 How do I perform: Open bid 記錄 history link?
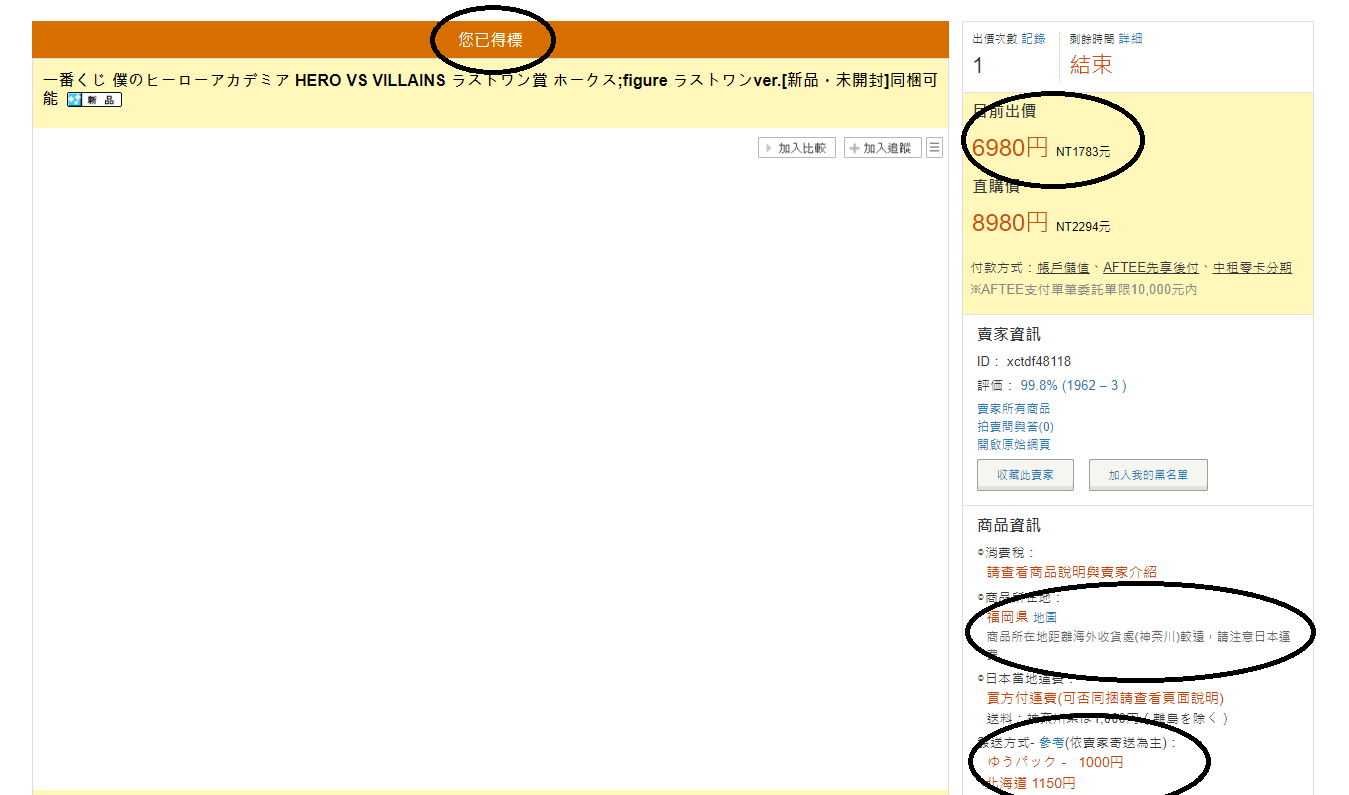click(1033, 39)
